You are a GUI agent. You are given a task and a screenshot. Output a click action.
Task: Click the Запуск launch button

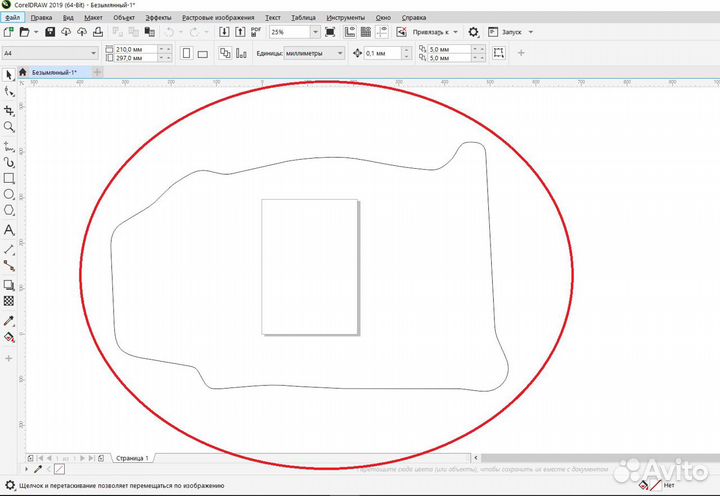pyautogui.click(x=506, y=32)
